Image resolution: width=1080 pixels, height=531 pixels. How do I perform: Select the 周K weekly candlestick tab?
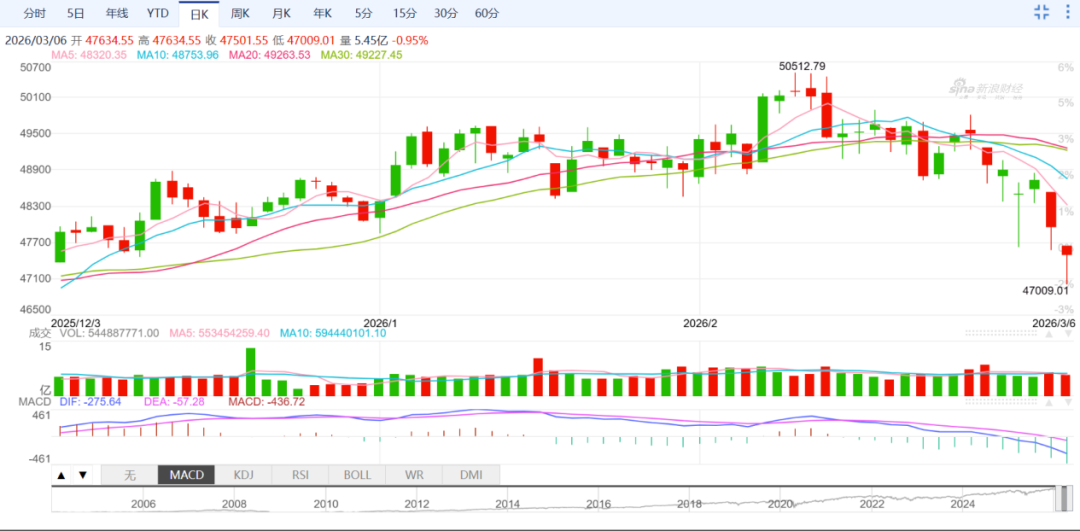(x=240, y=13)
